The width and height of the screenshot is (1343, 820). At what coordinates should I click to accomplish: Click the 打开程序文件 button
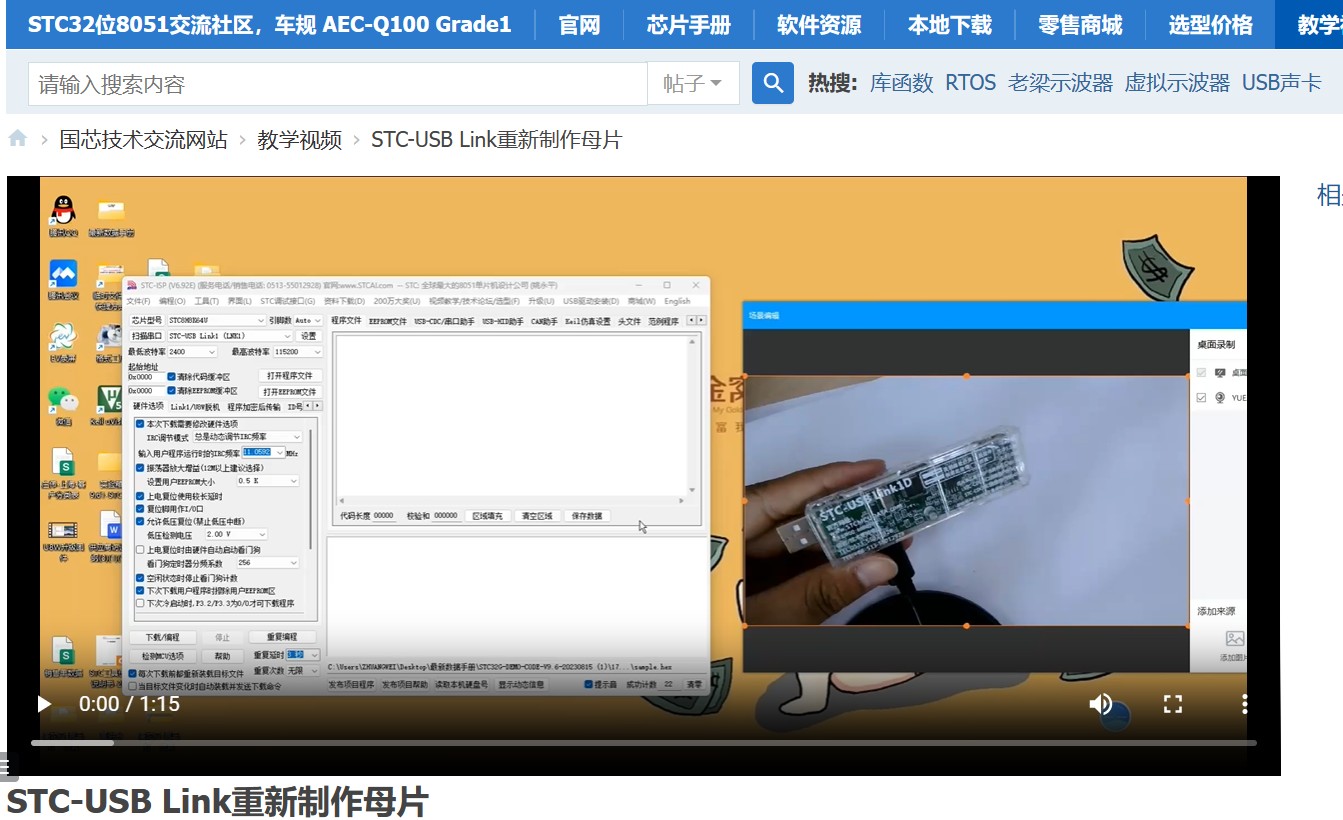tap(290, 376)
